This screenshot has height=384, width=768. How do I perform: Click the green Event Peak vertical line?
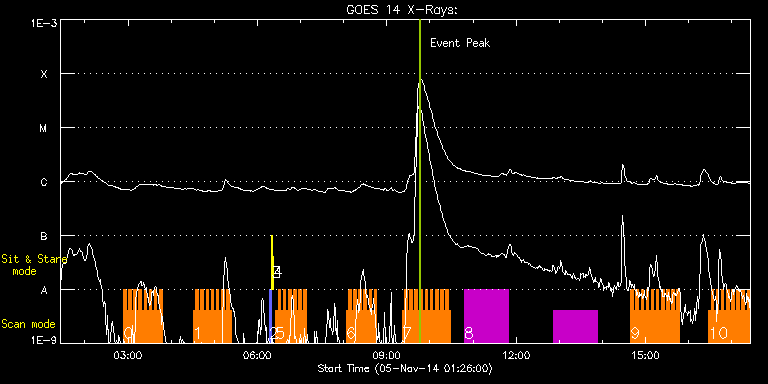point(420,181)
